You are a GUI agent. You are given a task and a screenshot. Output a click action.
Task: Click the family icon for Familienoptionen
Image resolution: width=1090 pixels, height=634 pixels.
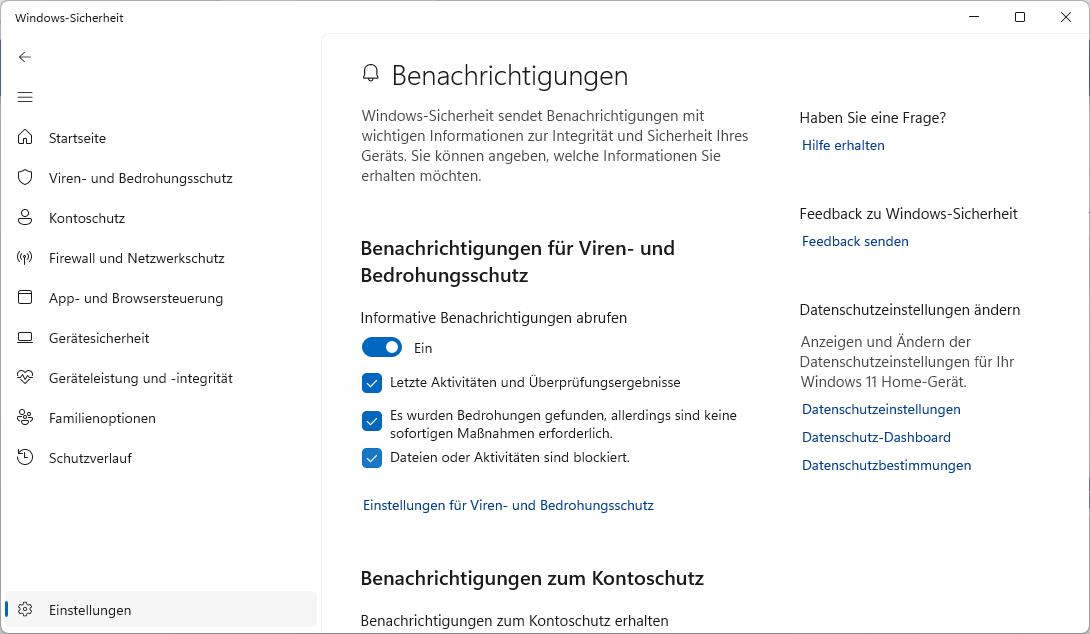pyautogui.click(x=25, y=418)
